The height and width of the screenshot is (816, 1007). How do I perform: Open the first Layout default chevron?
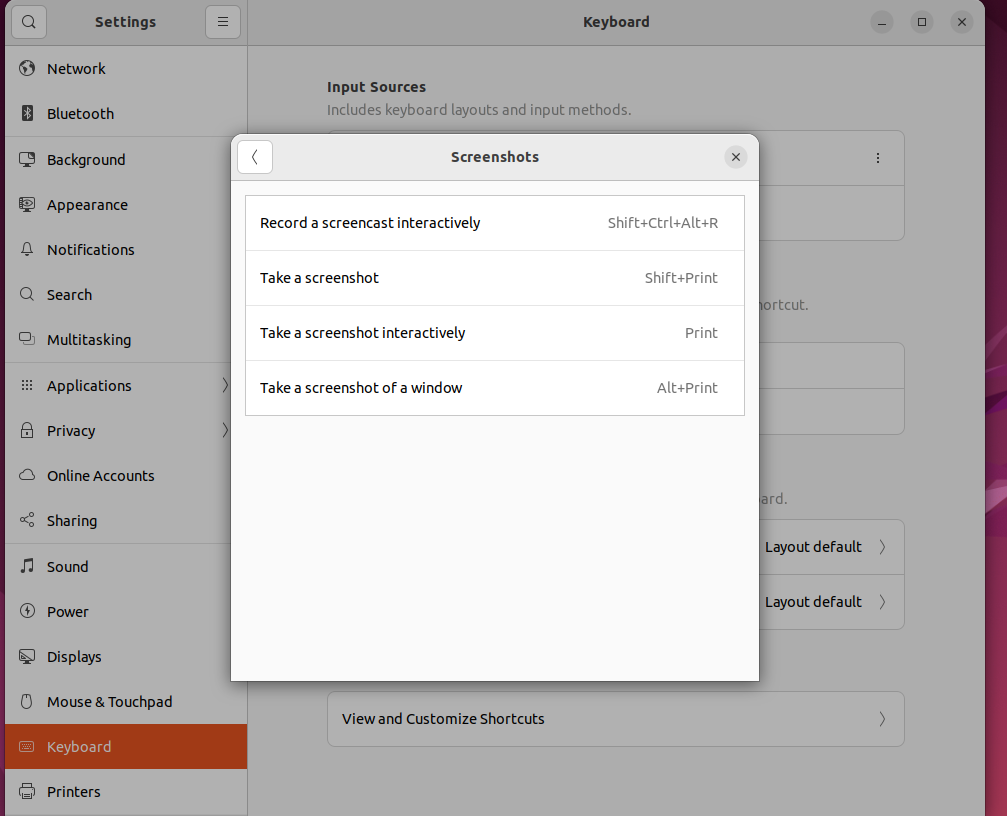pos(883,547)
